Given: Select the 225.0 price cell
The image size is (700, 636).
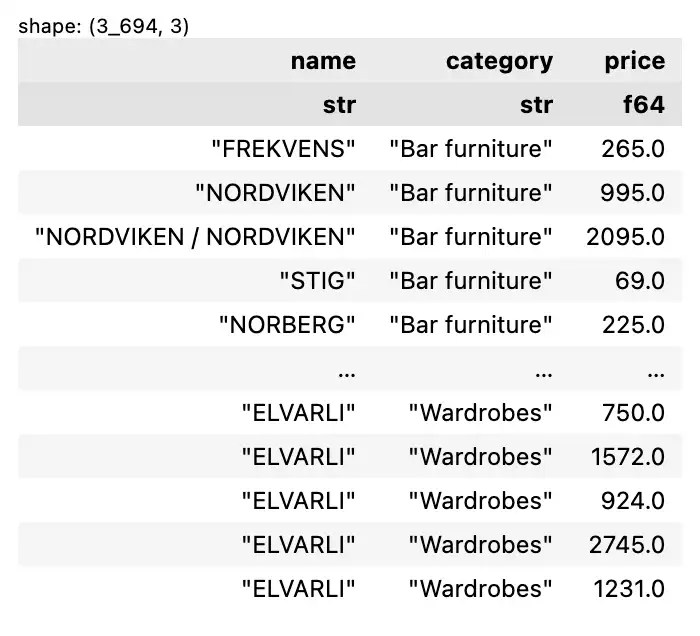Looking at the screenshot, I should click(x=633, y=325).
